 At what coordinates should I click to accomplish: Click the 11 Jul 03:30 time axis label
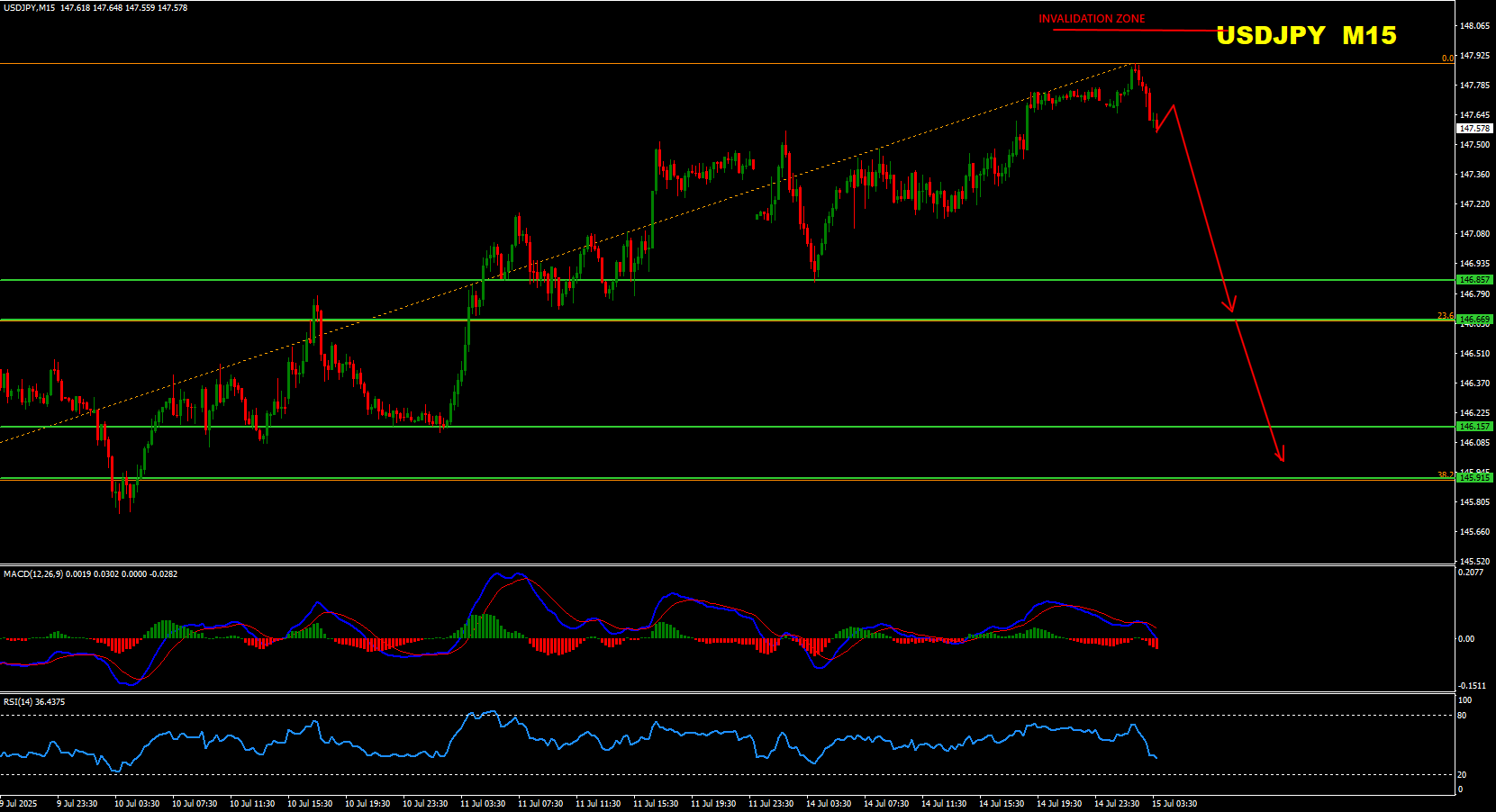483,804
